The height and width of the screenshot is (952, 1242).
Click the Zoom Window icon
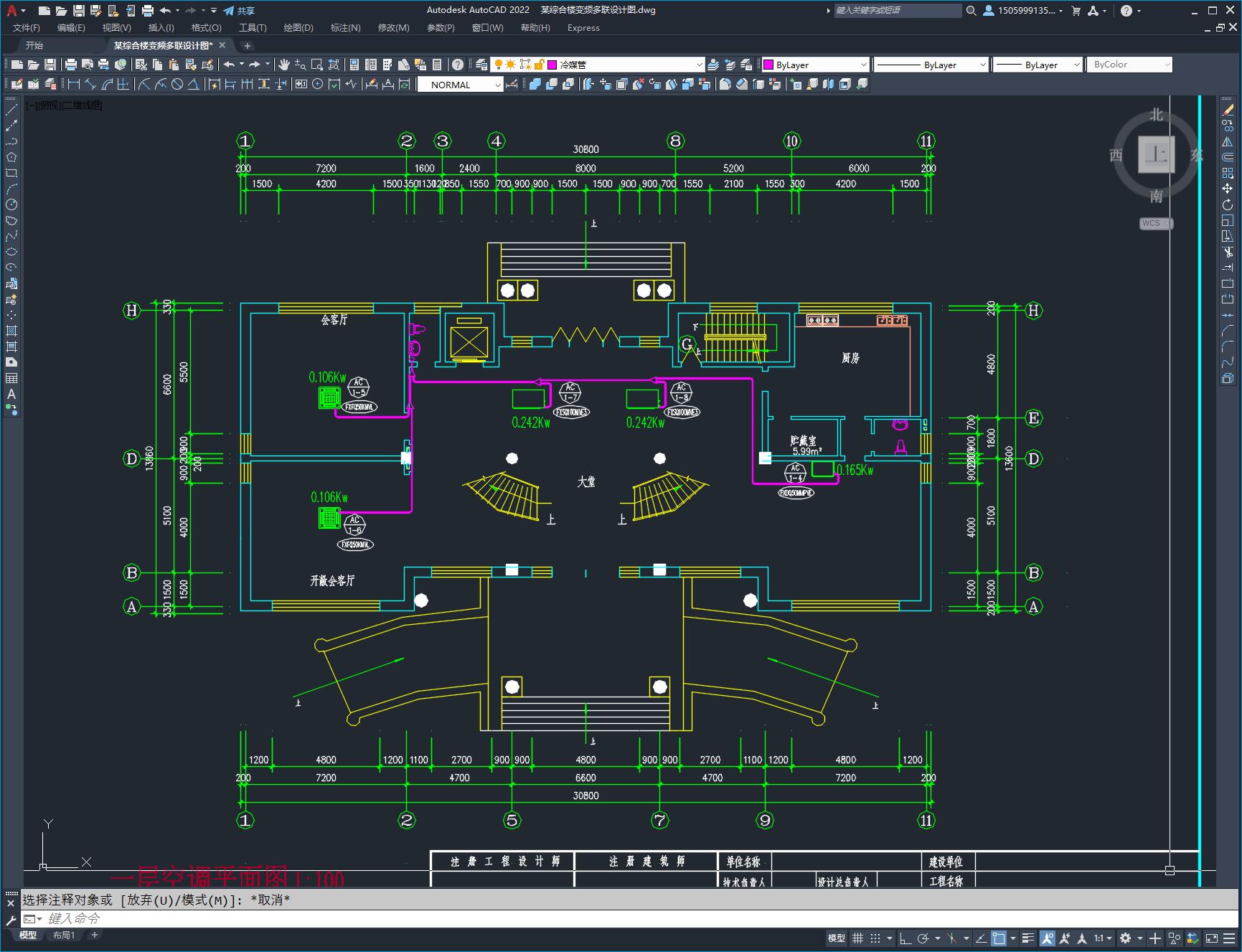316,65
